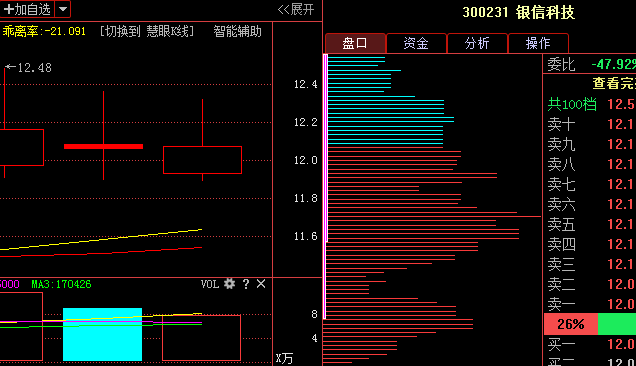Select the 卖八 order row
The height and width of the screenshot is (366, 636).
click(x=590, y=164)
